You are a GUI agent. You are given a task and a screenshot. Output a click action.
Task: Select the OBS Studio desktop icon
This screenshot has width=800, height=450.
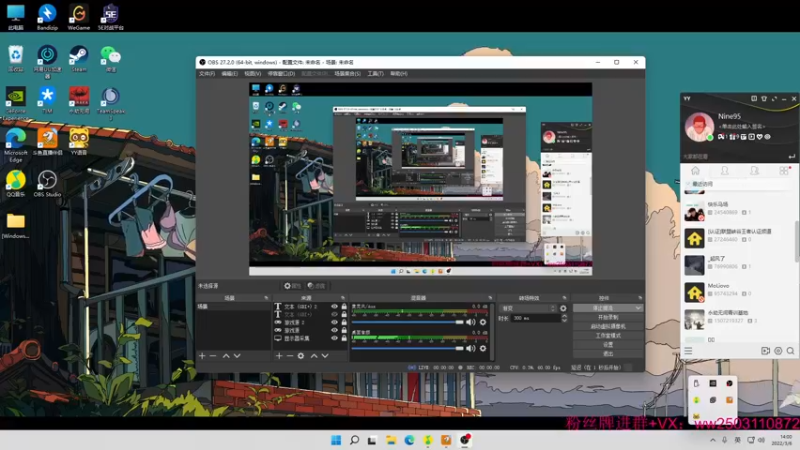[47, 184]
